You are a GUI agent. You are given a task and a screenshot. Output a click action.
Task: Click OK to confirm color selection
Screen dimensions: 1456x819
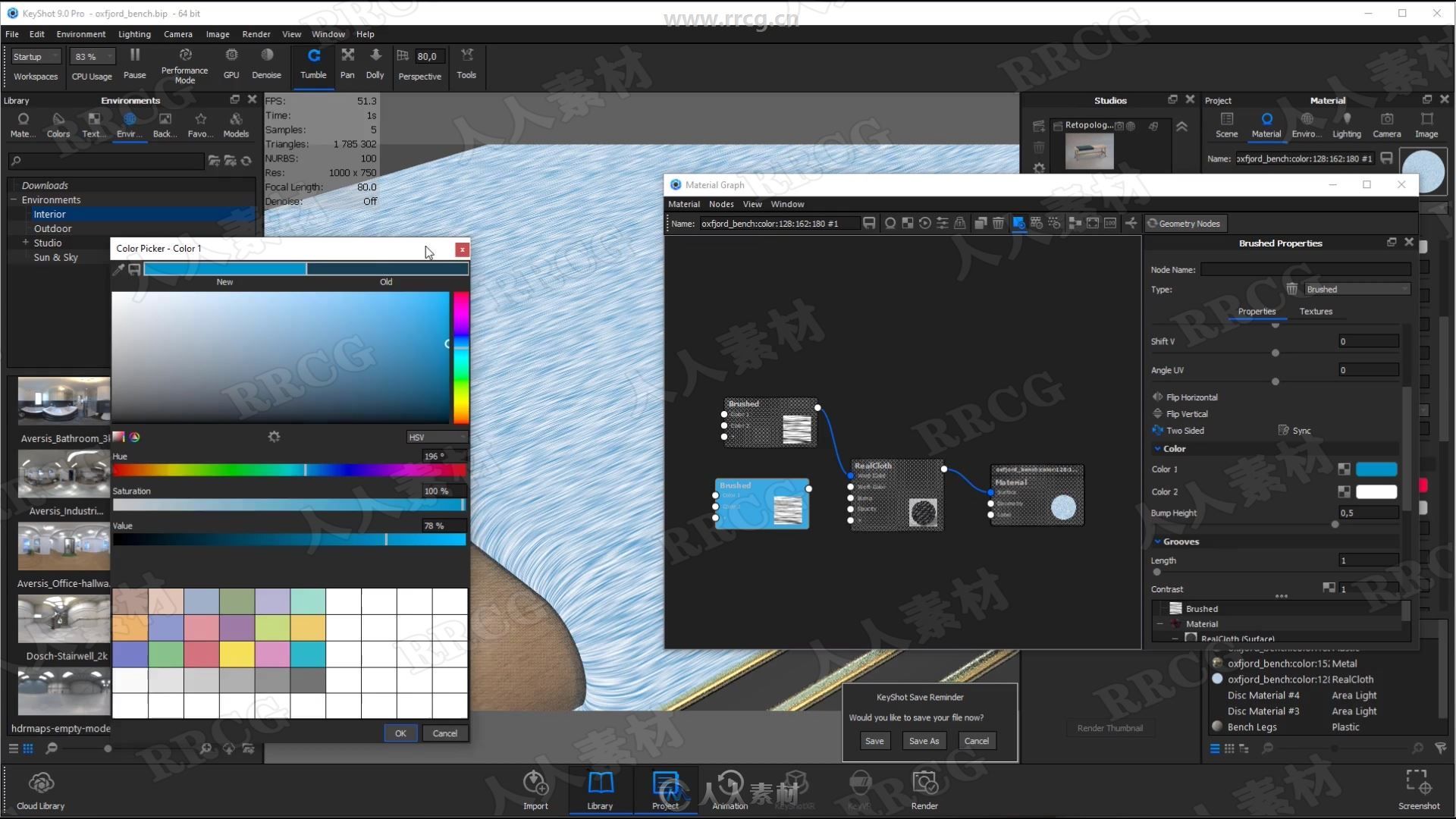400,733
